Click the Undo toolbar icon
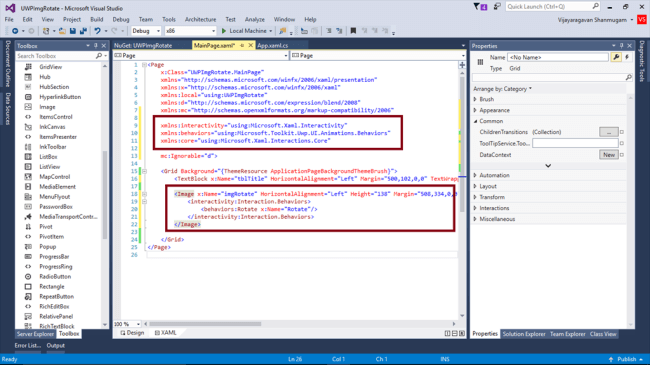This screenshot has width=650, height=365. point(97,31)
